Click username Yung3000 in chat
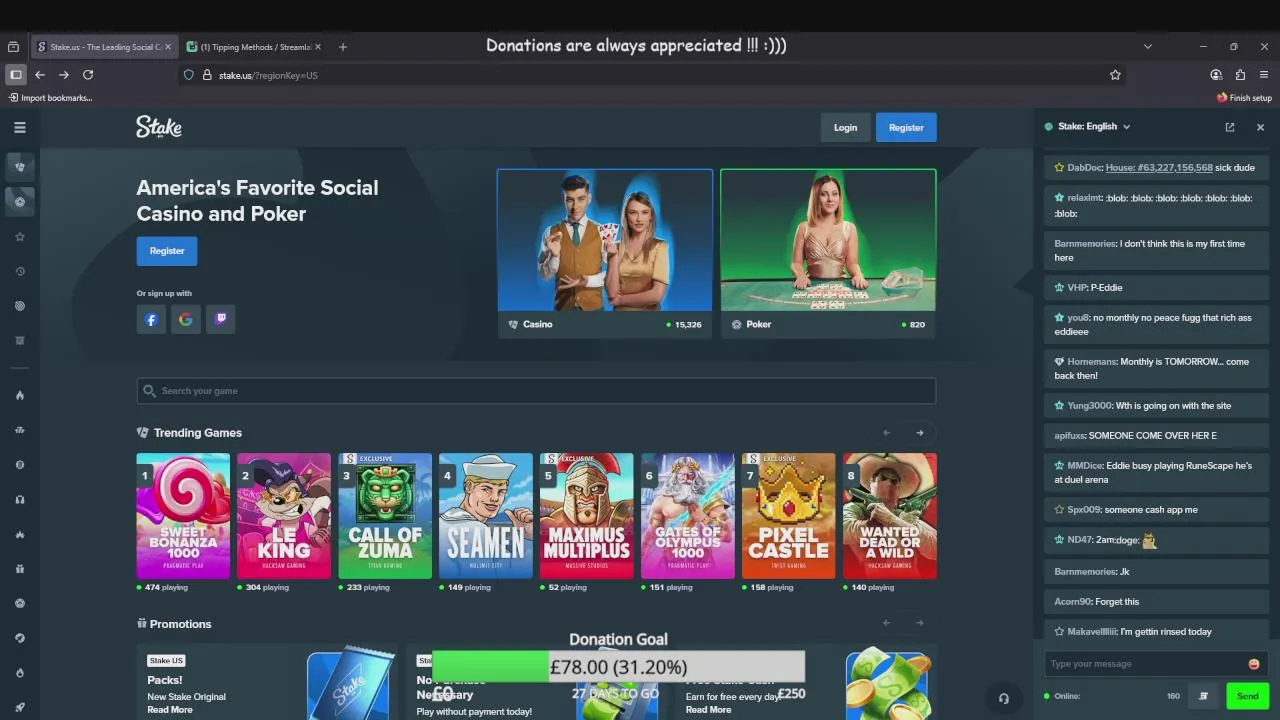The height and width of the screenshot is (720, 1280). tap(1089, 406)
